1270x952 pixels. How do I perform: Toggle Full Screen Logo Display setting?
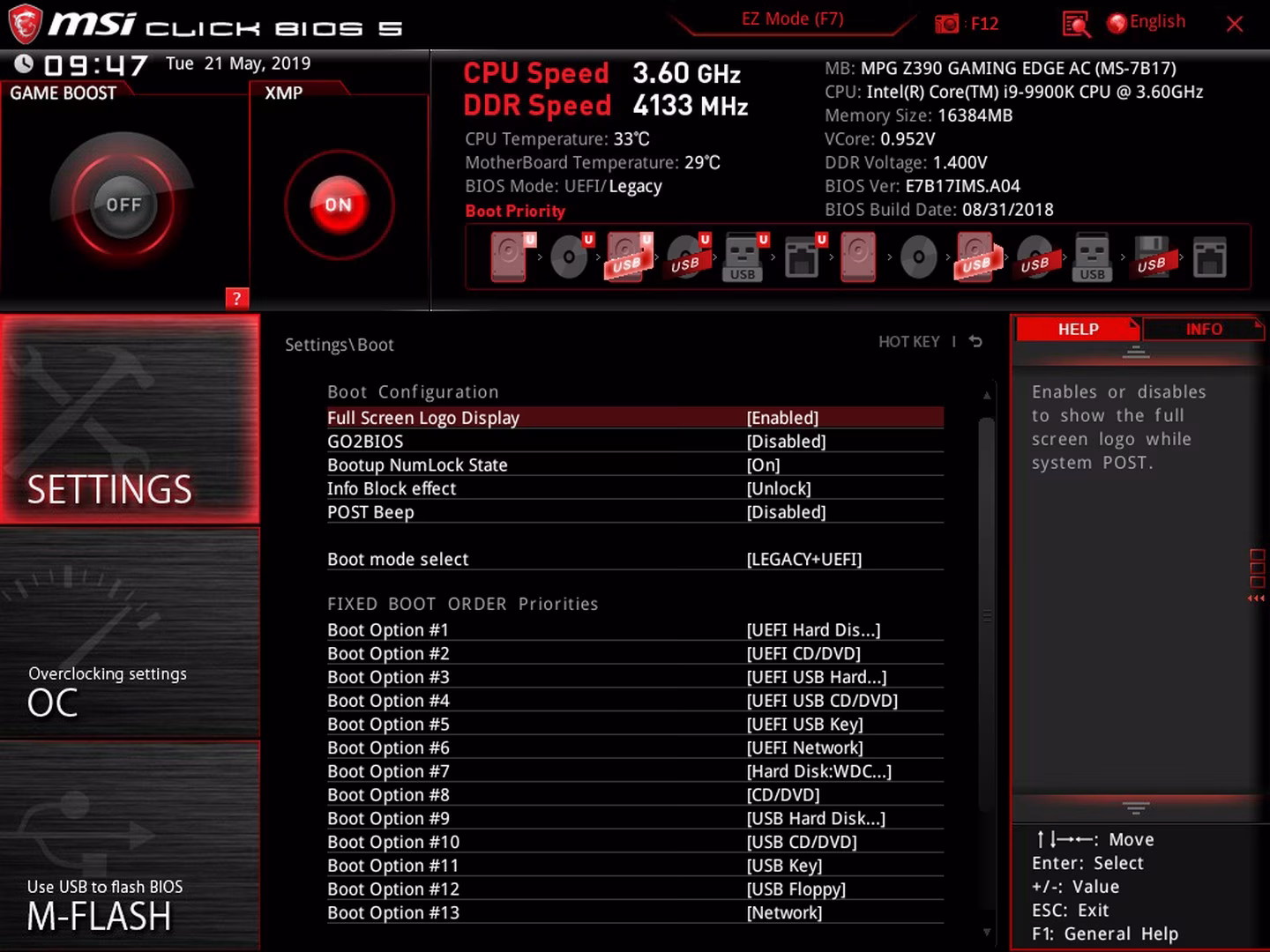(x=635, y=418)
